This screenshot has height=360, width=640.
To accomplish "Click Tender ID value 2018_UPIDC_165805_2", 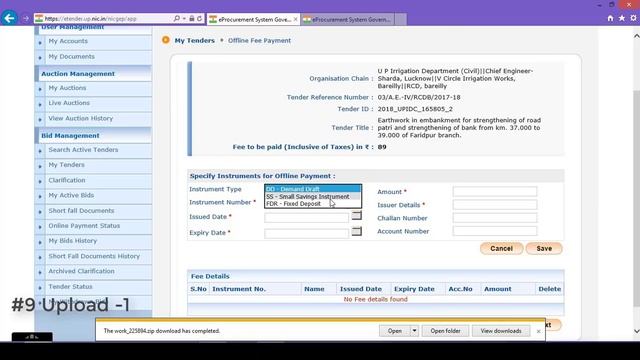I will click(415, 109).
